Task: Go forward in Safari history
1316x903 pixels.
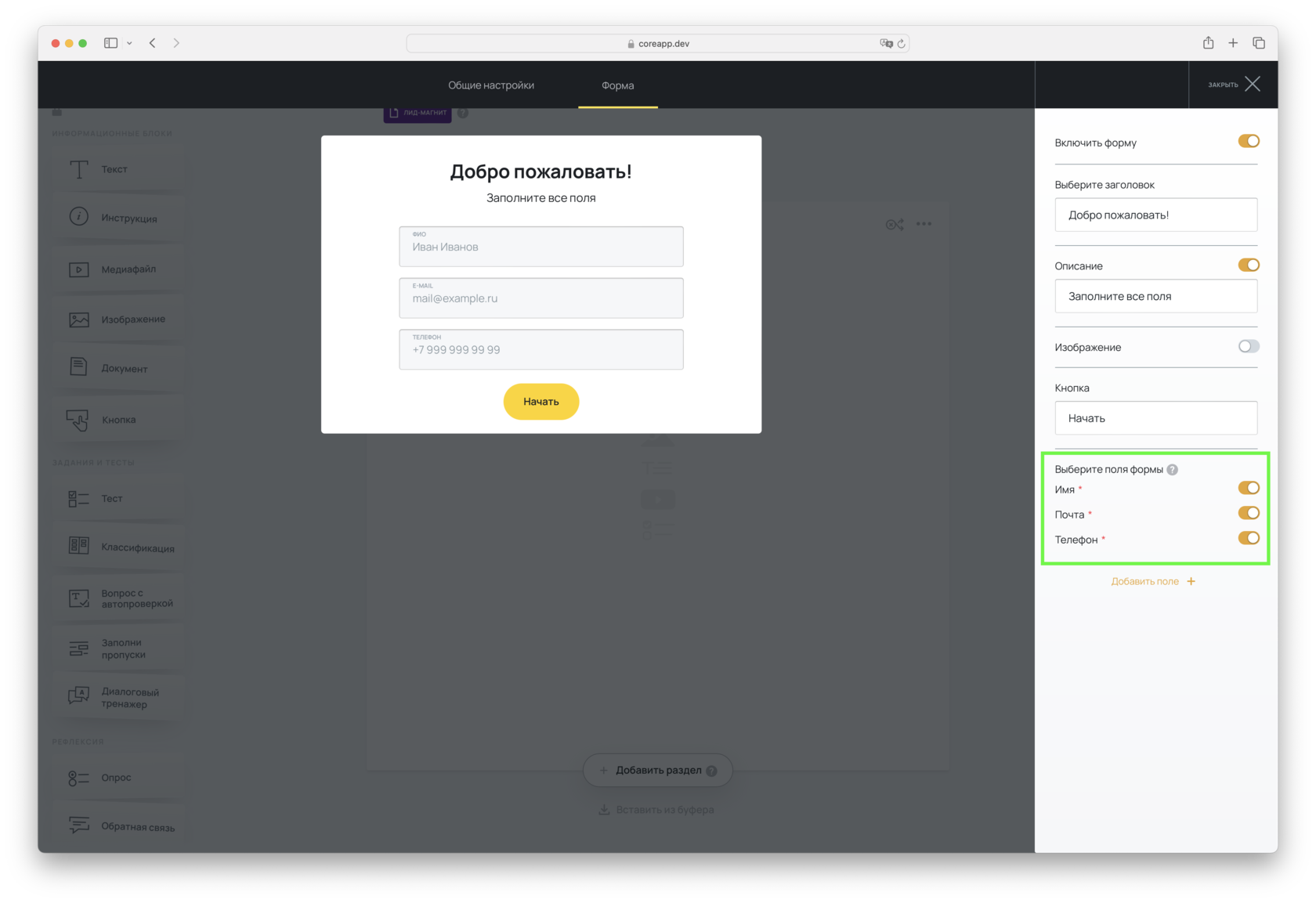Action: pyautogui.click(x=176, y=43)
